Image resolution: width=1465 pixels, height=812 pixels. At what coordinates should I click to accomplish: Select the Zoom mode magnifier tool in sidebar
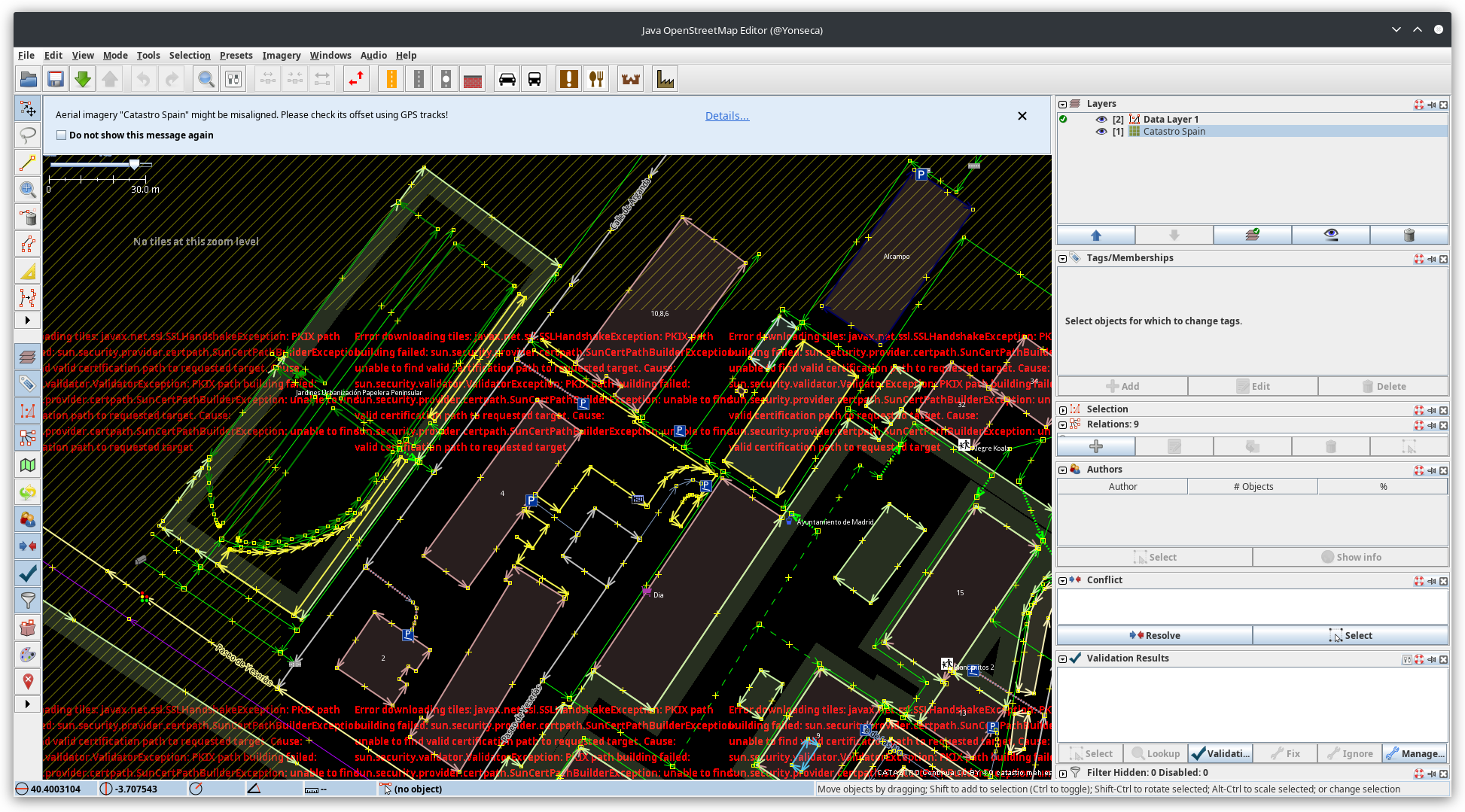(x=28, y=190)
